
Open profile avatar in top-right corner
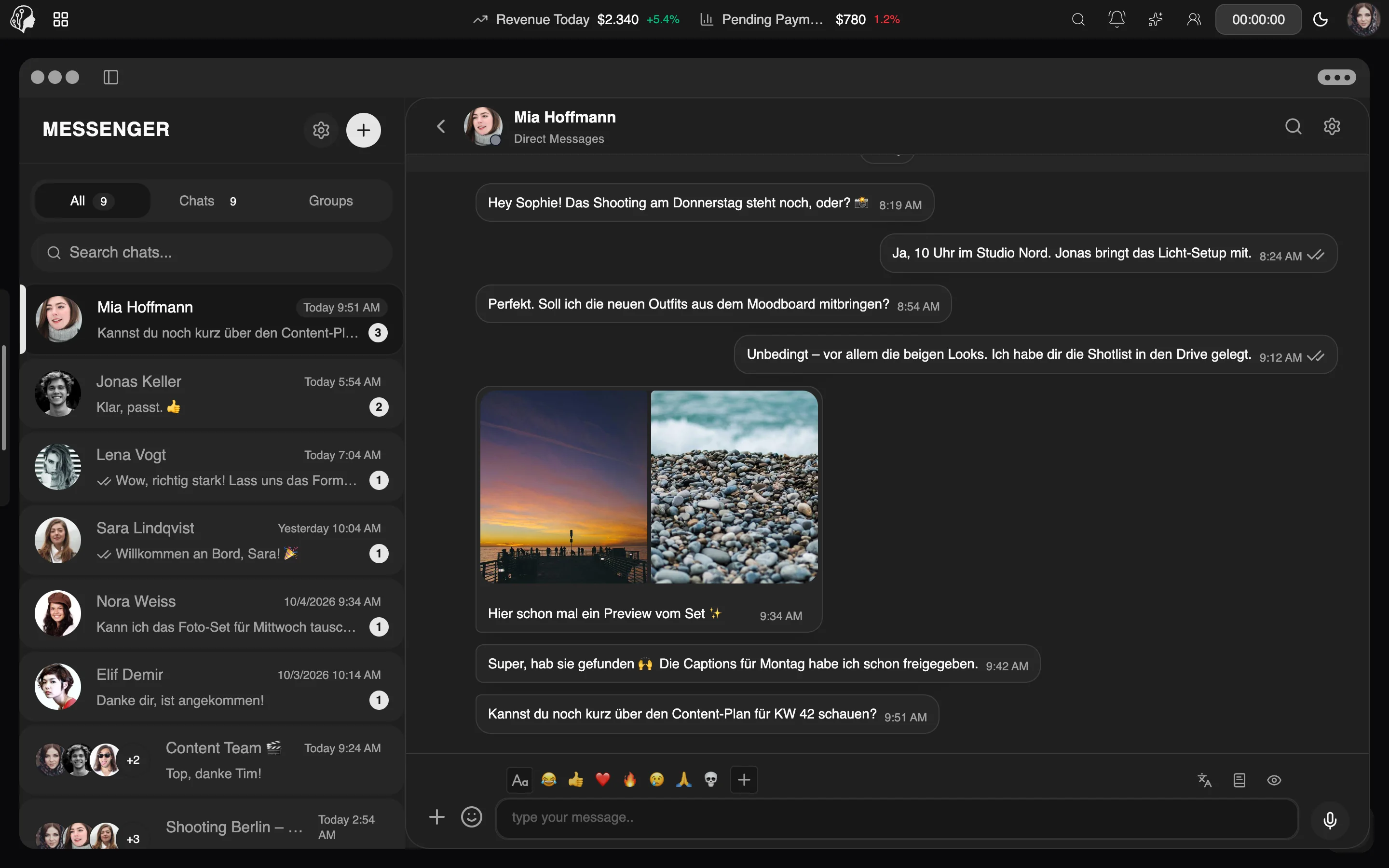pyautogui.click(x=1363, y=19)
